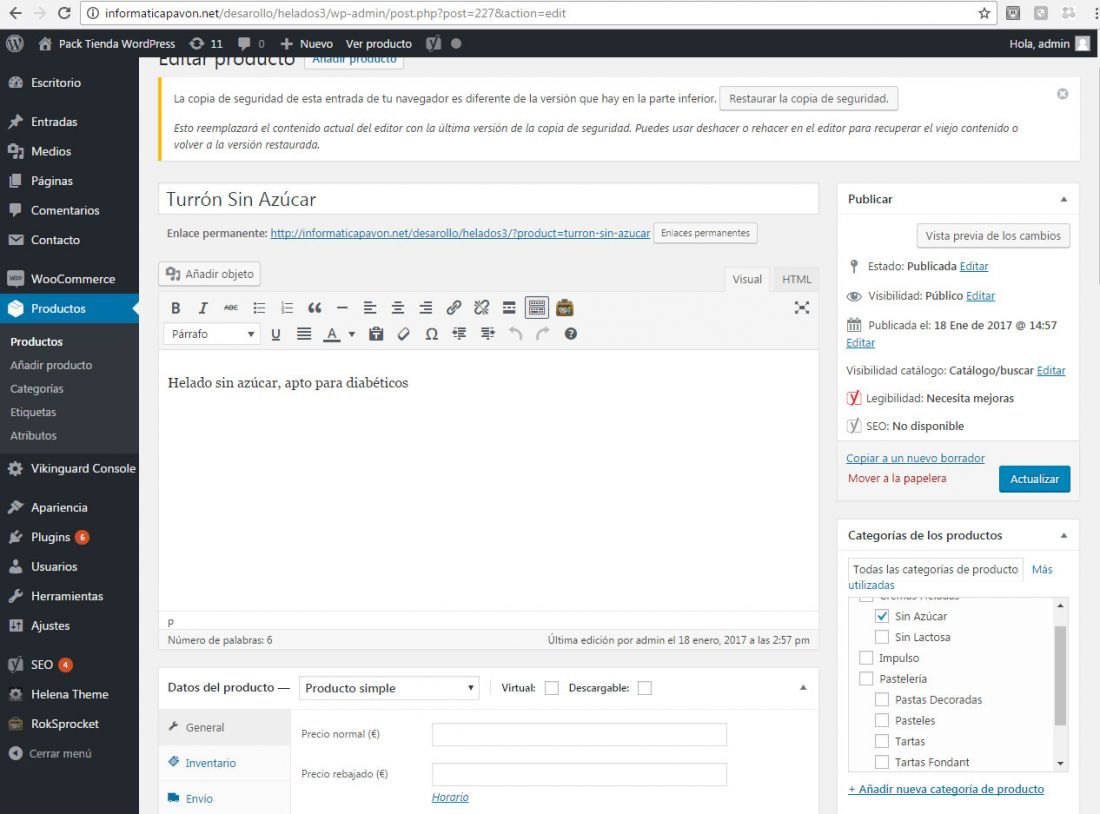Click Restaurar la copia de seguridad
This screenshot has height=814, width=1100.
point(808,99)
